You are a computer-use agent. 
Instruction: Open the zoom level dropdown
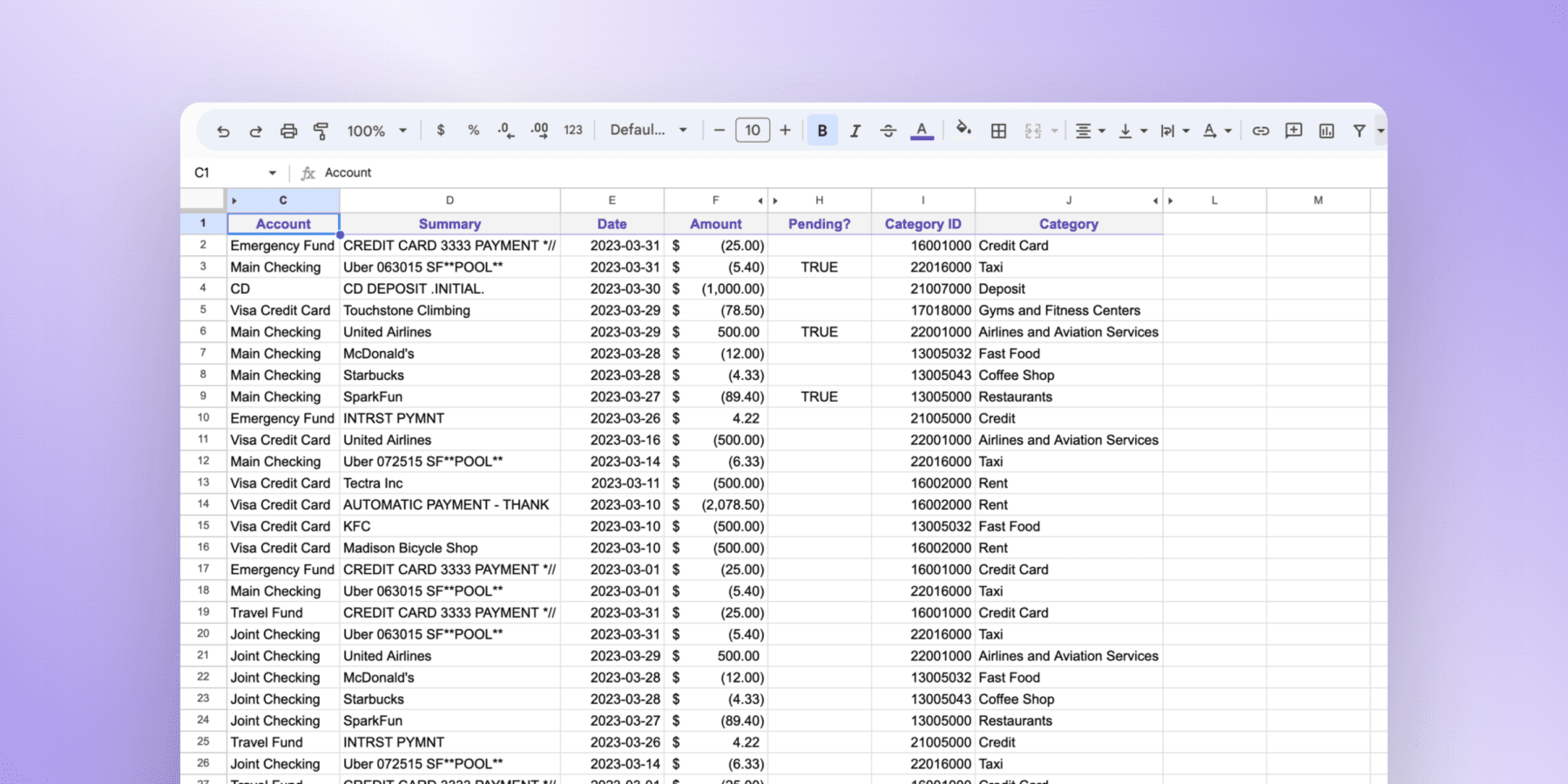pos(376,130)
